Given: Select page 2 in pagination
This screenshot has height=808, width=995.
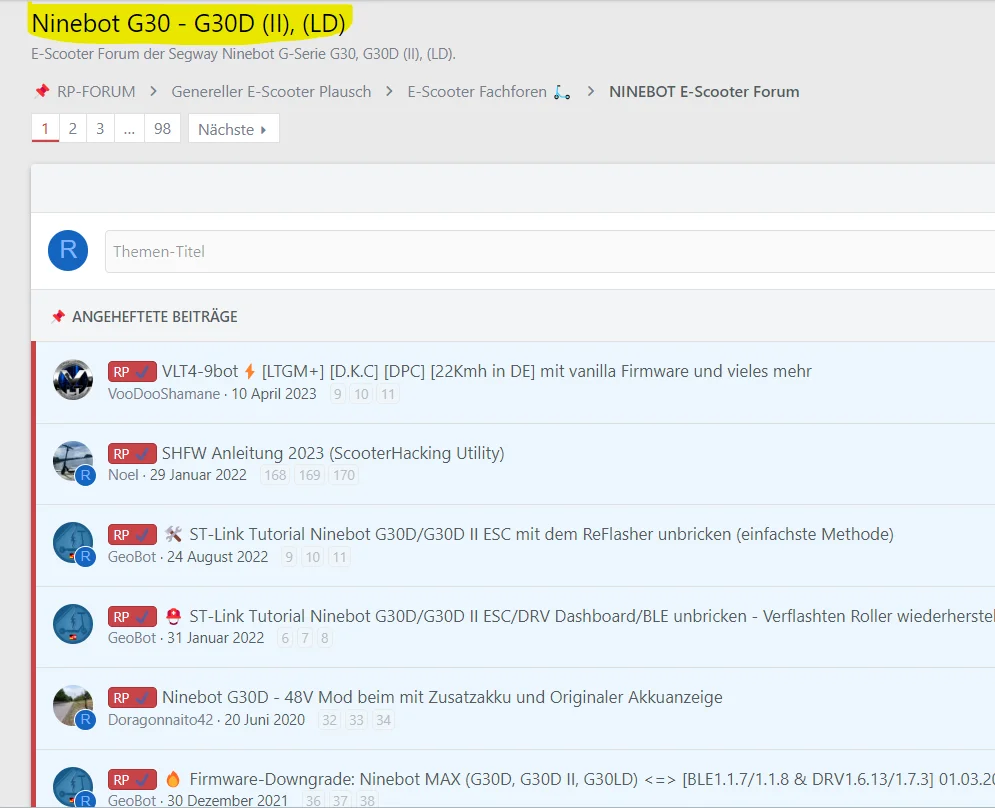Looking at the screenshot, I should pyautogui.click(x=72, y=129).
